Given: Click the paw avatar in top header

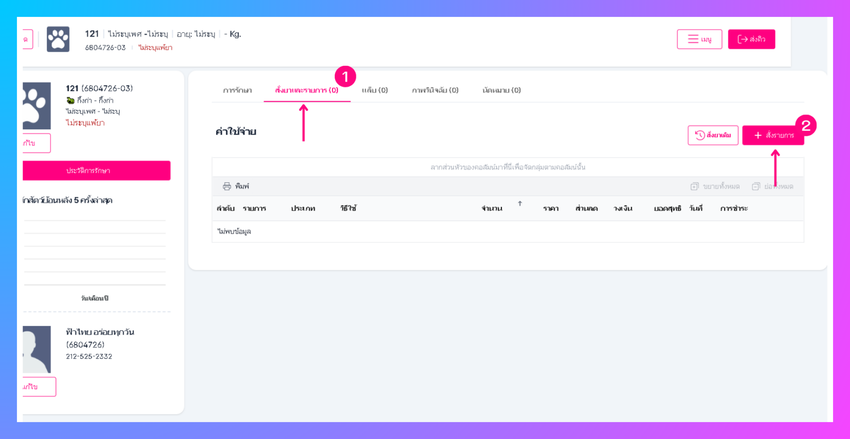Looking at the screenshot, I should (x=58, y=39).
